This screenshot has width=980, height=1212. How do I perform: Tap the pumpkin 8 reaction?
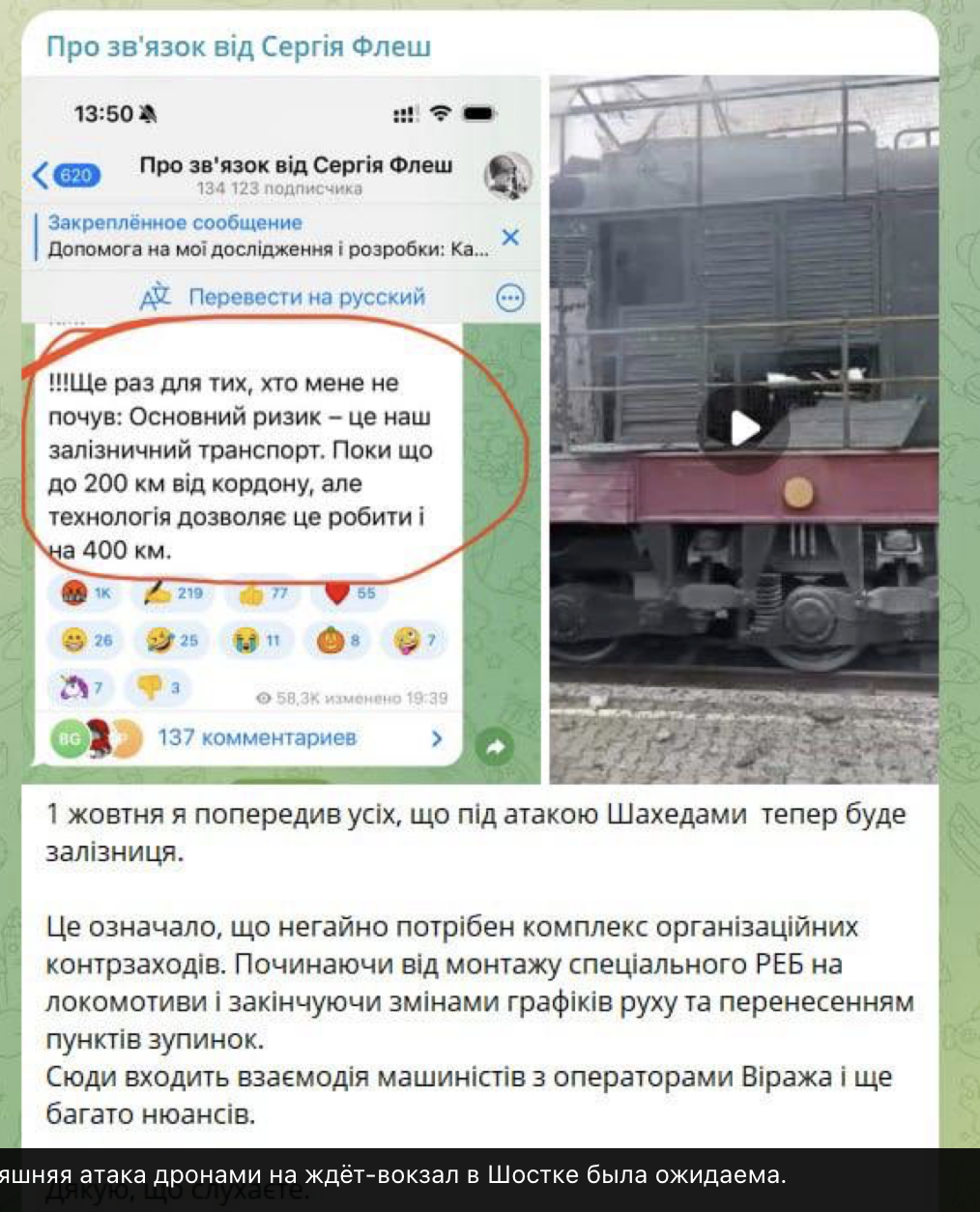pos(339,639)
